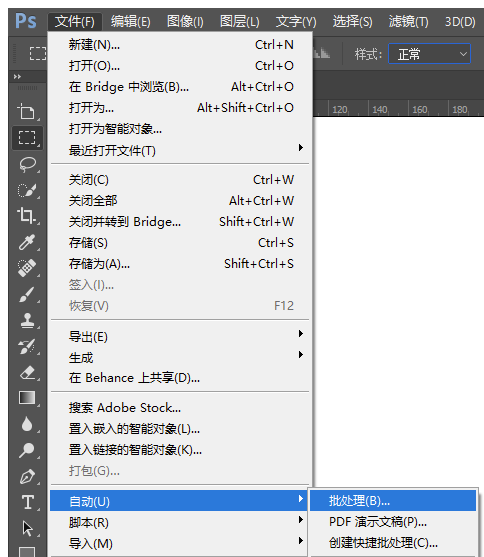This screenshot has width=484, height=557.
Task: Select the Artboard tool in toolbar
Action: pos(27,112)
